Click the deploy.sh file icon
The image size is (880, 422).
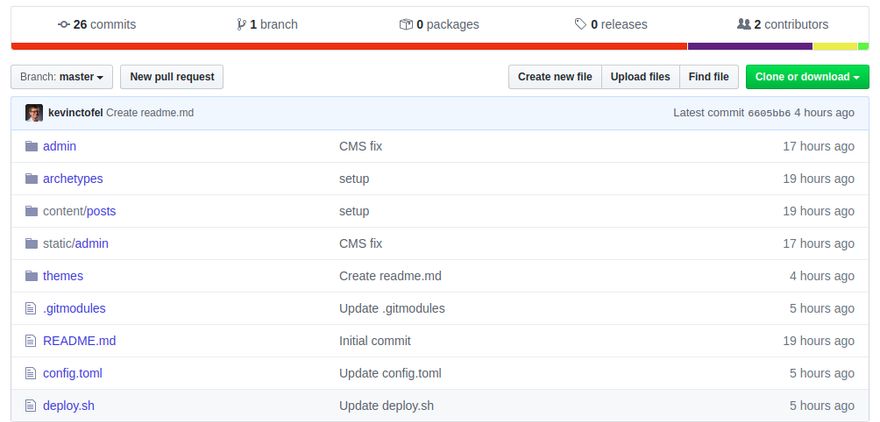[x=31, y=406]
